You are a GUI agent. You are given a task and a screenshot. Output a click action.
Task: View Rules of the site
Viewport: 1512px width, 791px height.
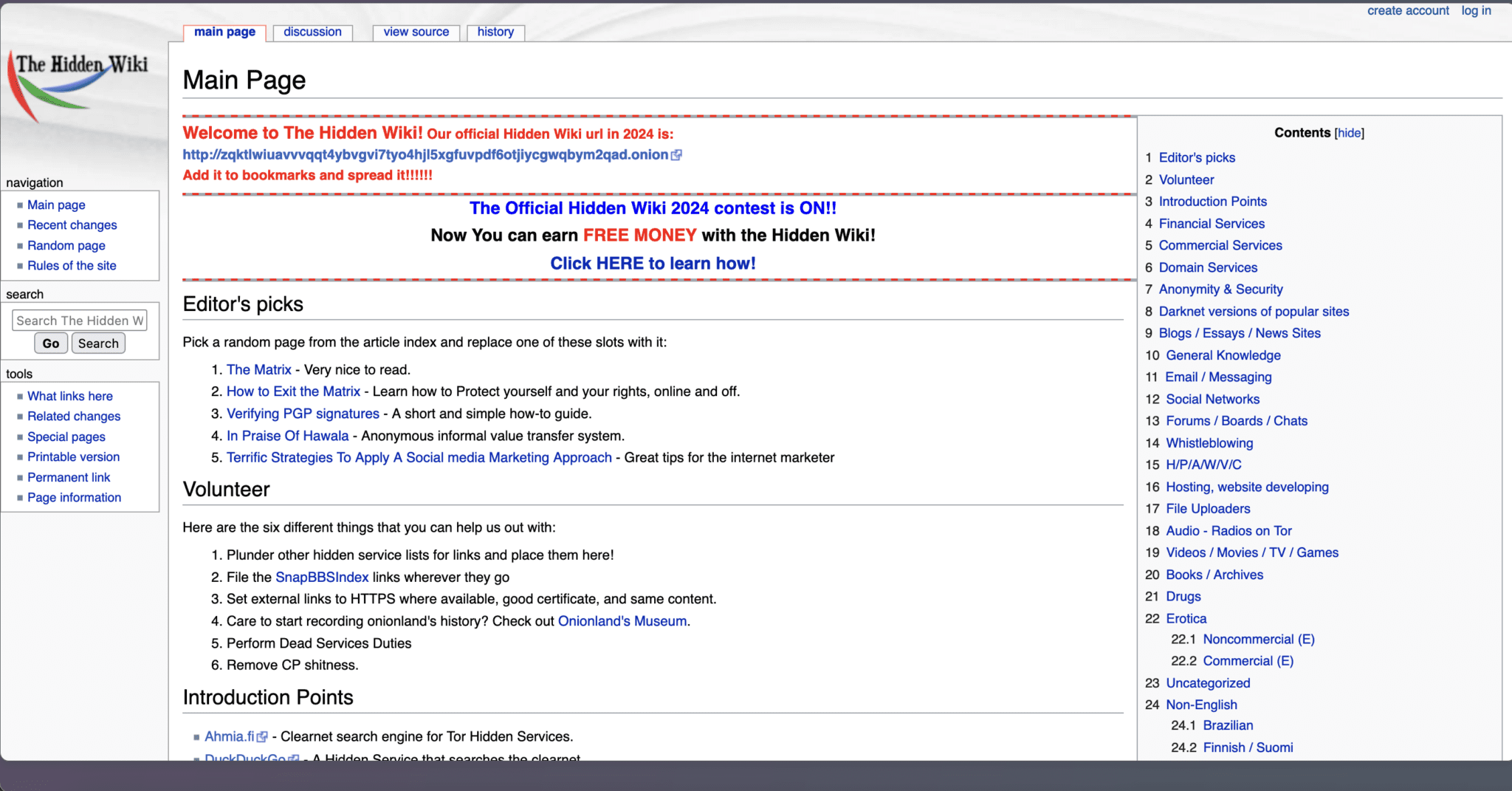[x=71, y=265]
